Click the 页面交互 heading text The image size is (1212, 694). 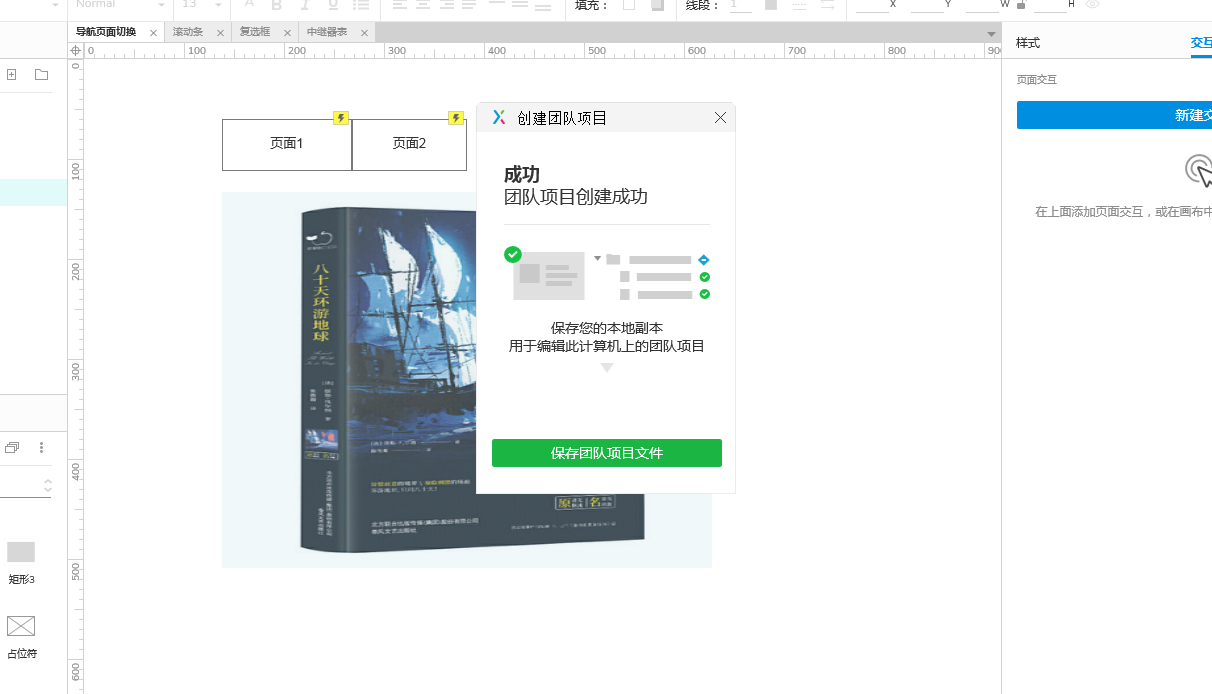(x=1036, y=79)
